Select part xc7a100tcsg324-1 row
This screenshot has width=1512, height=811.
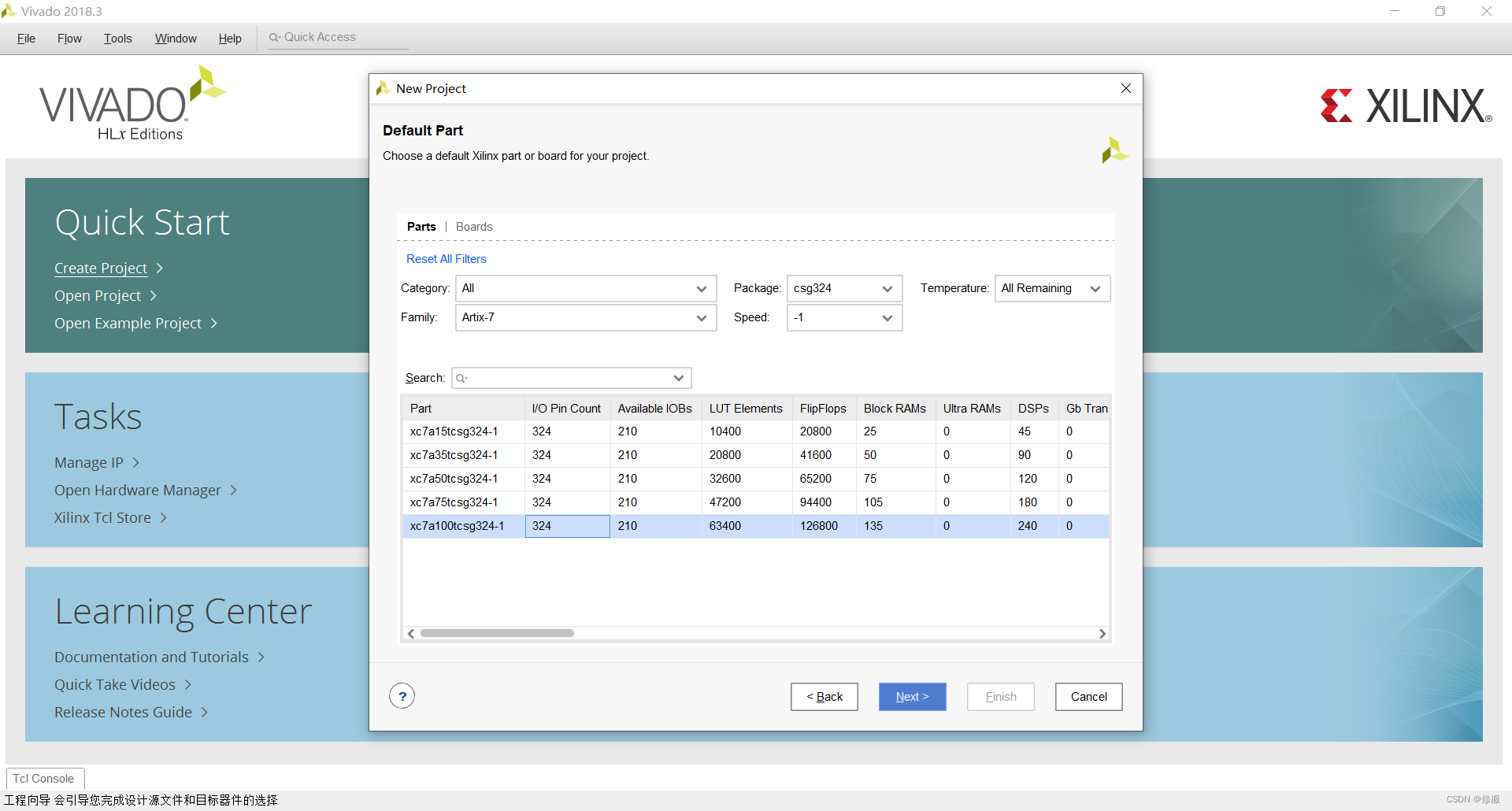pyautogui.click(x=756, y=526)
